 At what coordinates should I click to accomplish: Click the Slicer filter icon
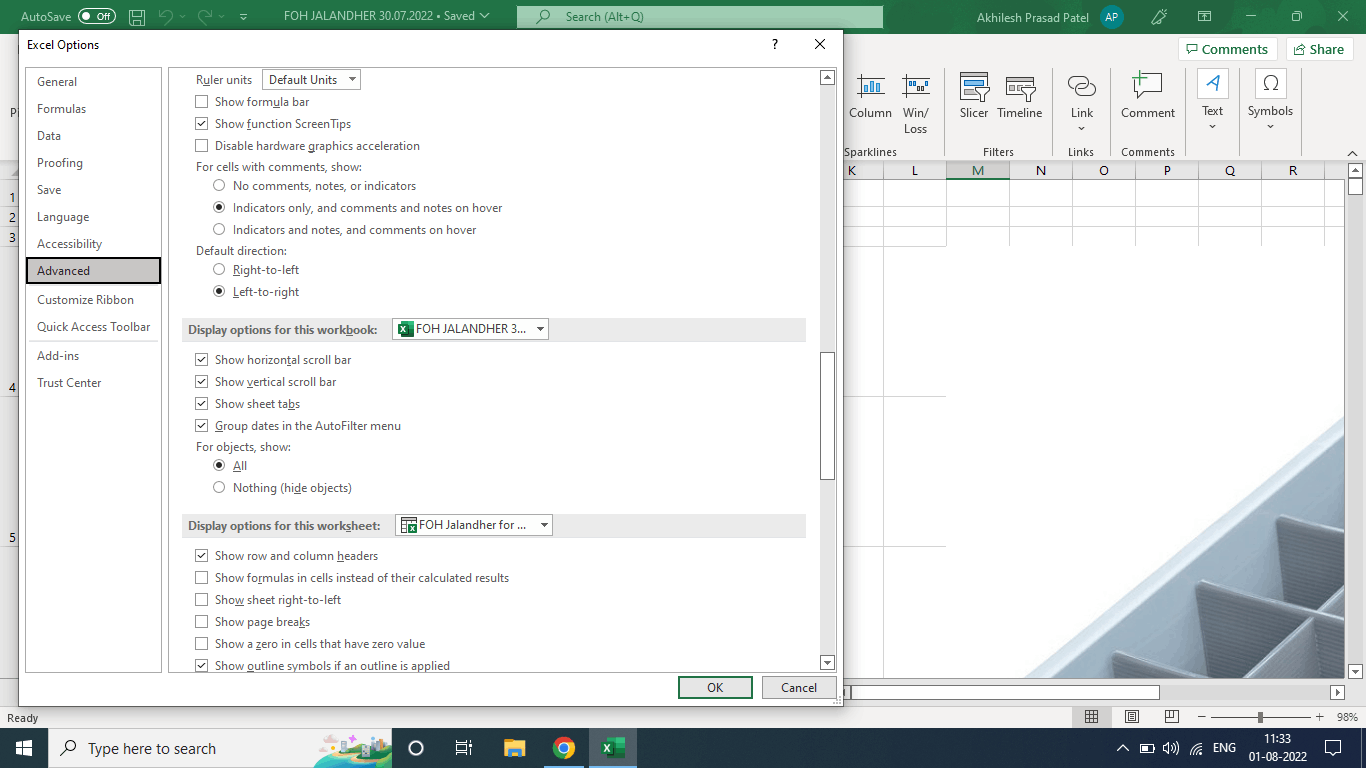[974, 98]
